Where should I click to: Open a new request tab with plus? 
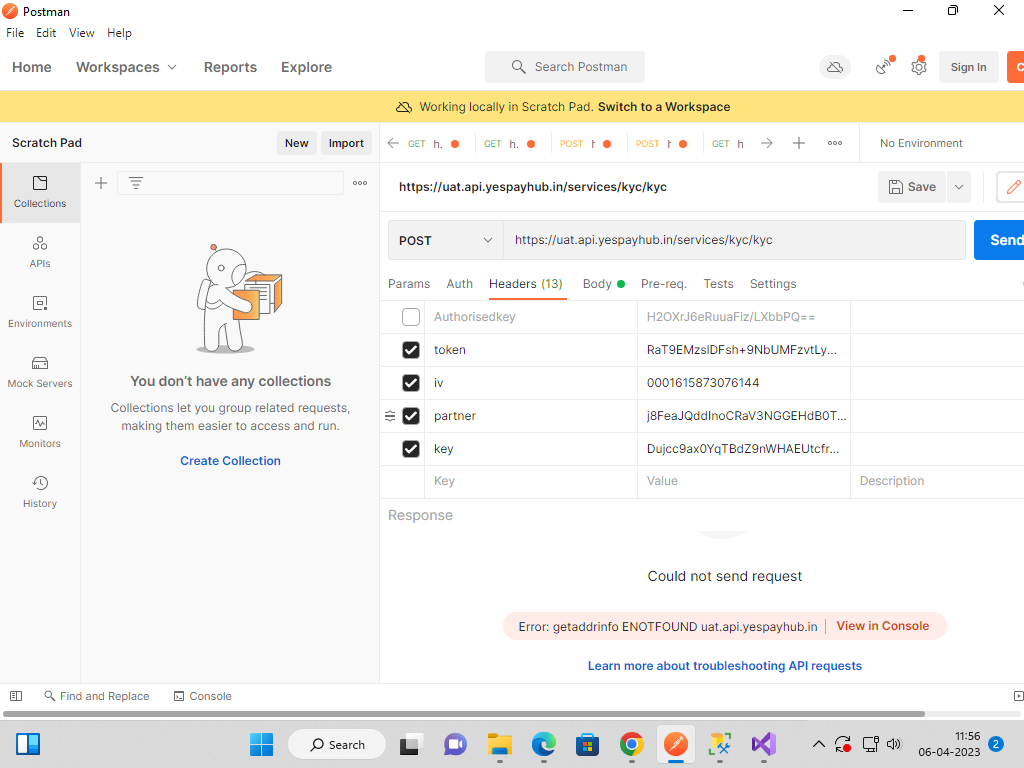click(799, 143)
